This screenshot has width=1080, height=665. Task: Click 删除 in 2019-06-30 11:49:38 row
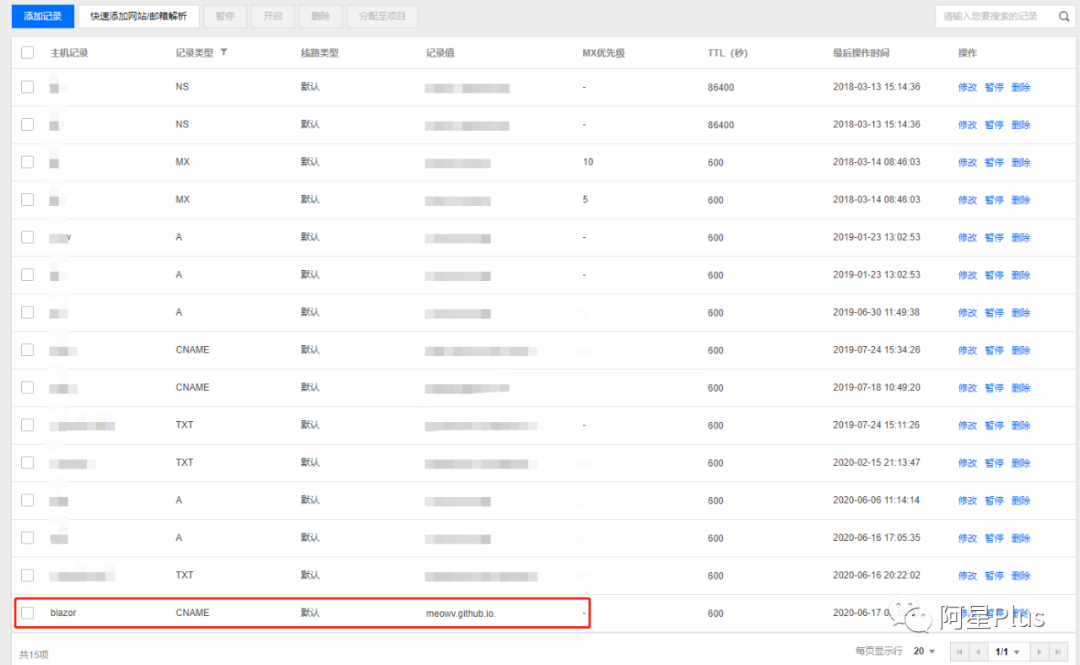pyautogui.click(x=1021, y=313)
